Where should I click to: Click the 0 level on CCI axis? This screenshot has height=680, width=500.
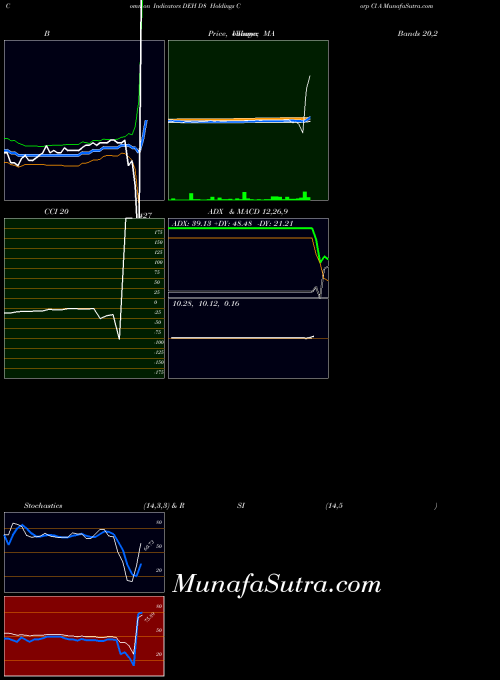tap(156, 302)
